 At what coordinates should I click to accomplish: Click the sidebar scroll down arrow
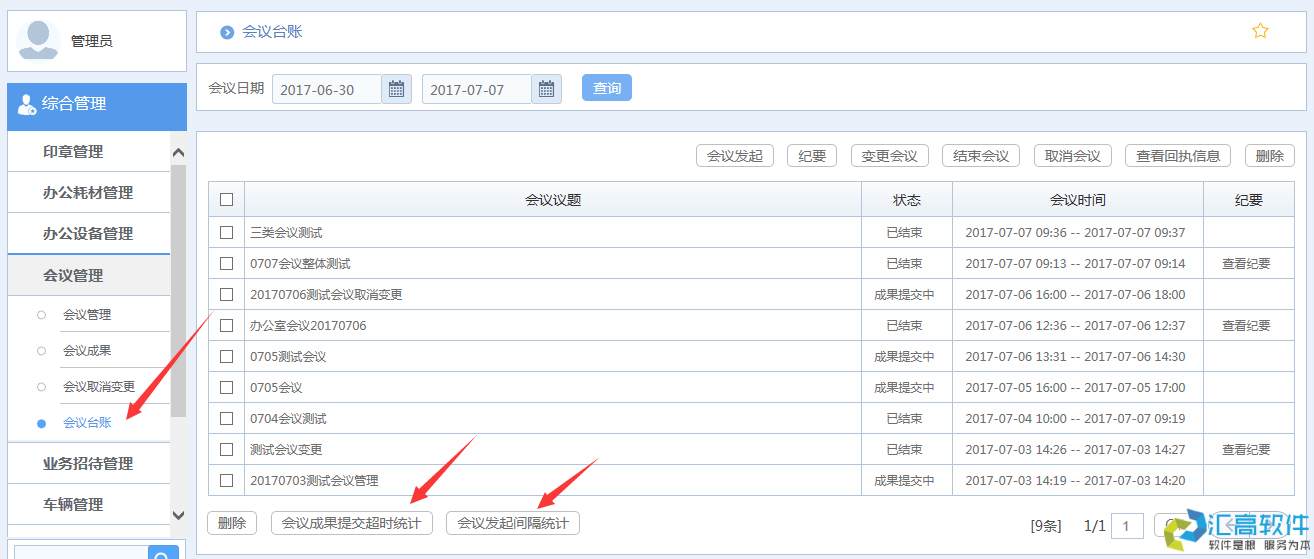pos(179,515)
